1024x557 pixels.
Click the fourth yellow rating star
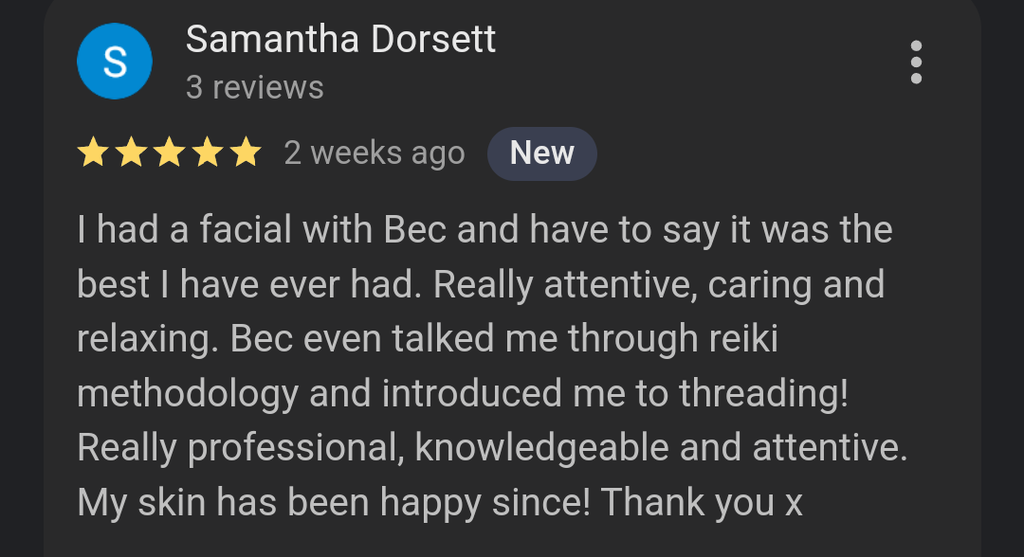(x=207, y=153)
